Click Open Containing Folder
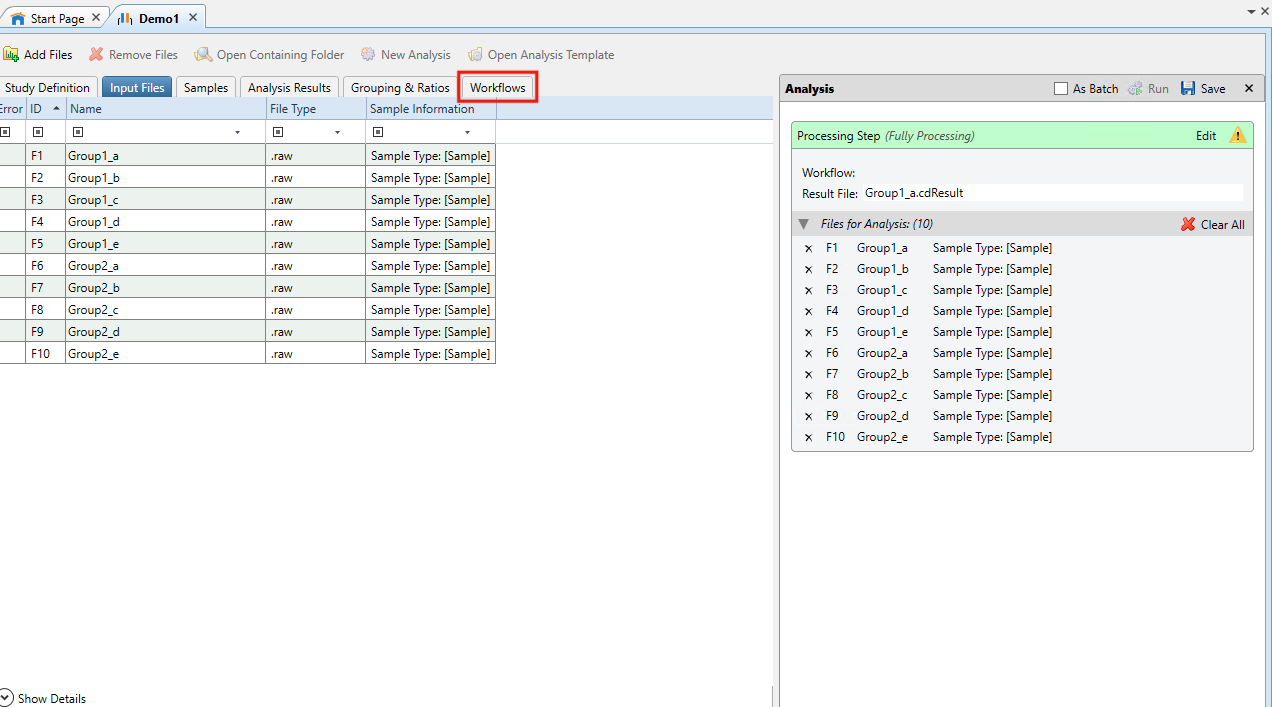The image size is (1272, 707). pos(269,55)
